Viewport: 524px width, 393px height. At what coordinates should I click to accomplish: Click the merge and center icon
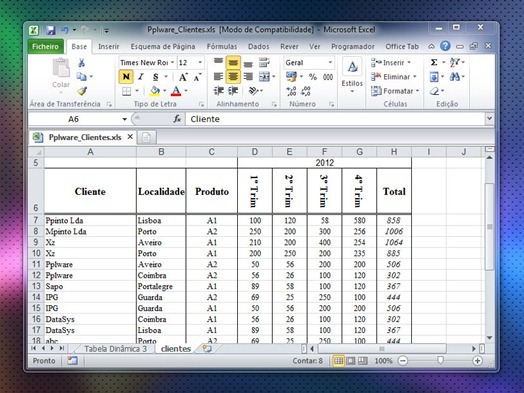coord(264,77)
